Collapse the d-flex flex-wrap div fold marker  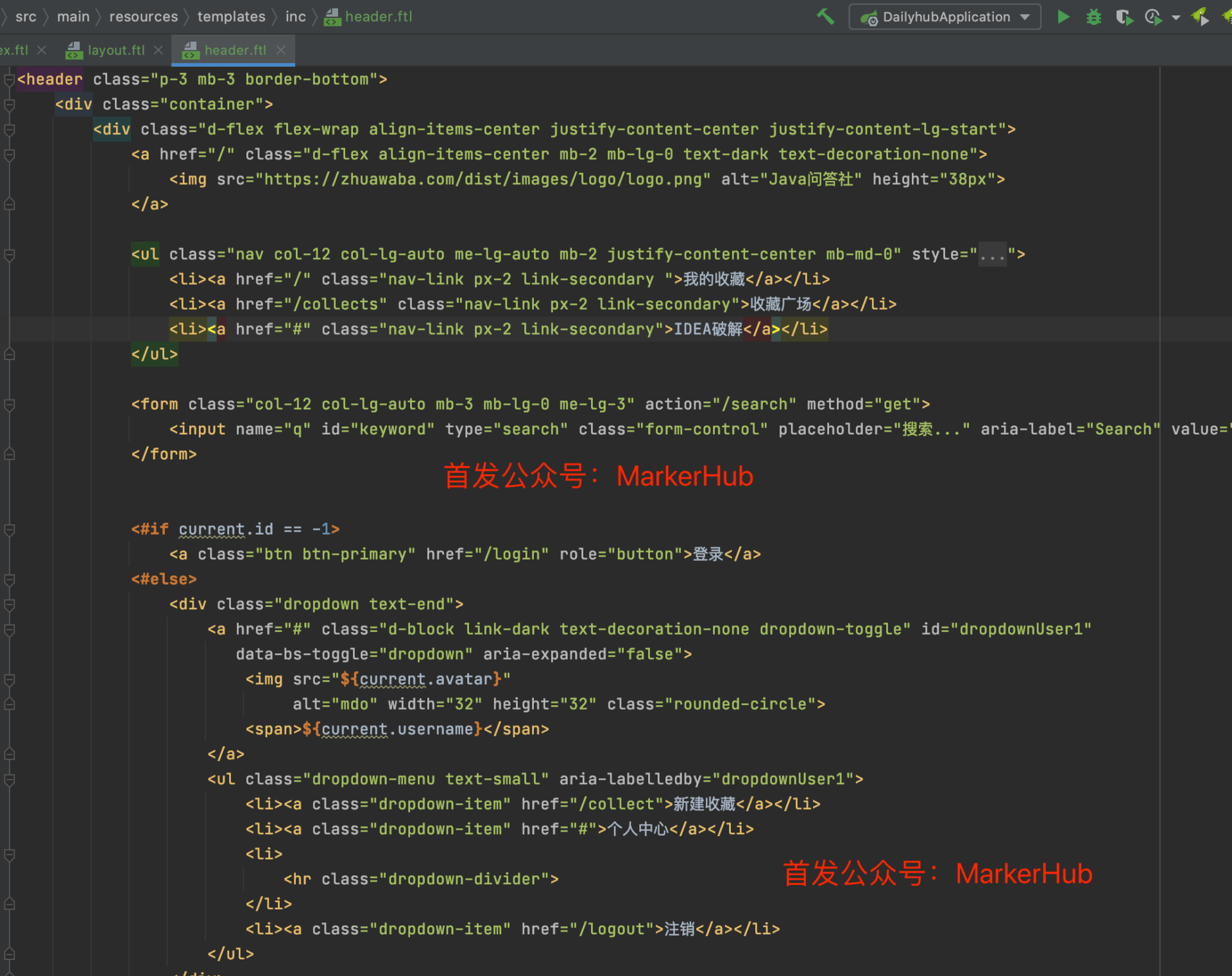[9, 130]
